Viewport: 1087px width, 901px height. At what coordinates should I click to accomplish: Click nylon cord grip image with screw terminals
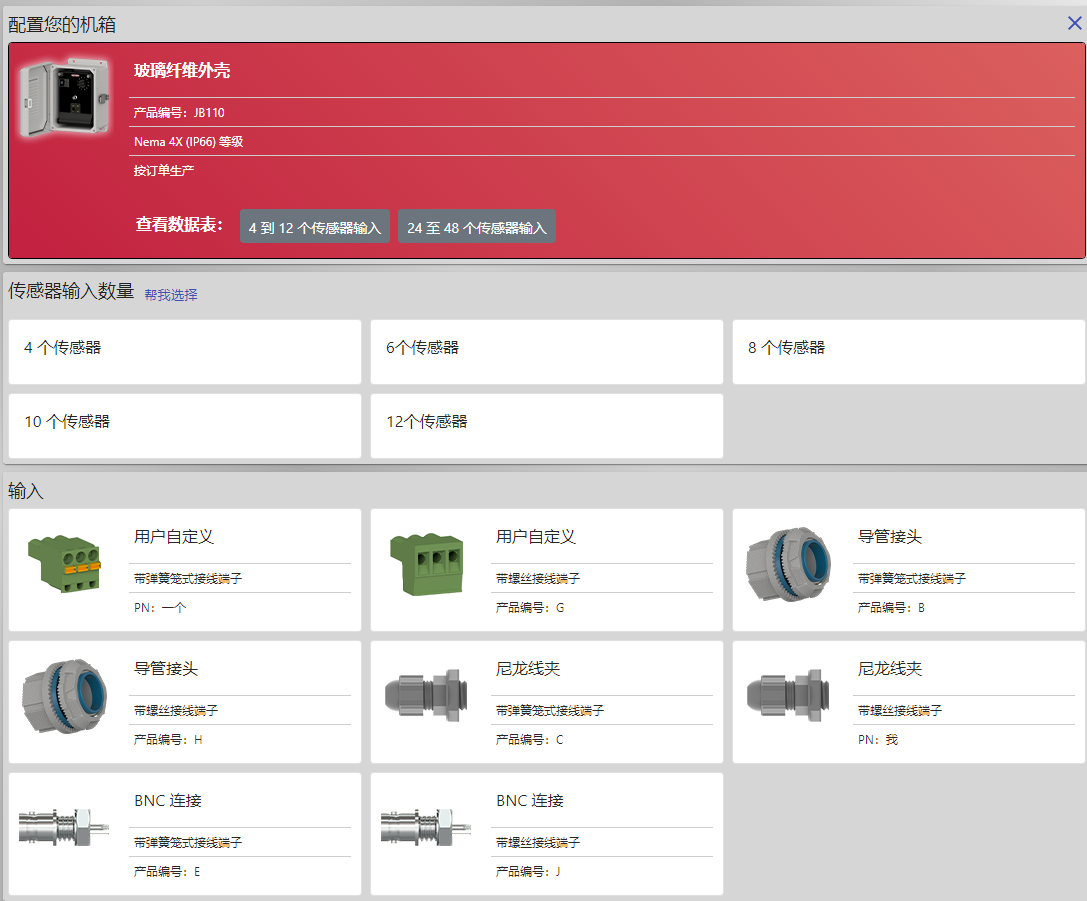[788, 696]
